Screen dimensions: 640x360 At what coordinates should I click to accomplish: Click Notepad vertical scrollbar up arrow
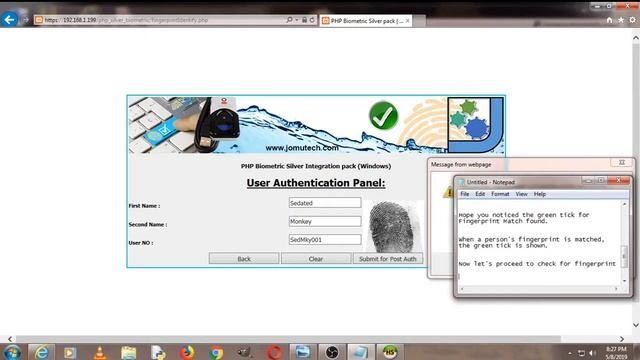click(x=624, y=204)
